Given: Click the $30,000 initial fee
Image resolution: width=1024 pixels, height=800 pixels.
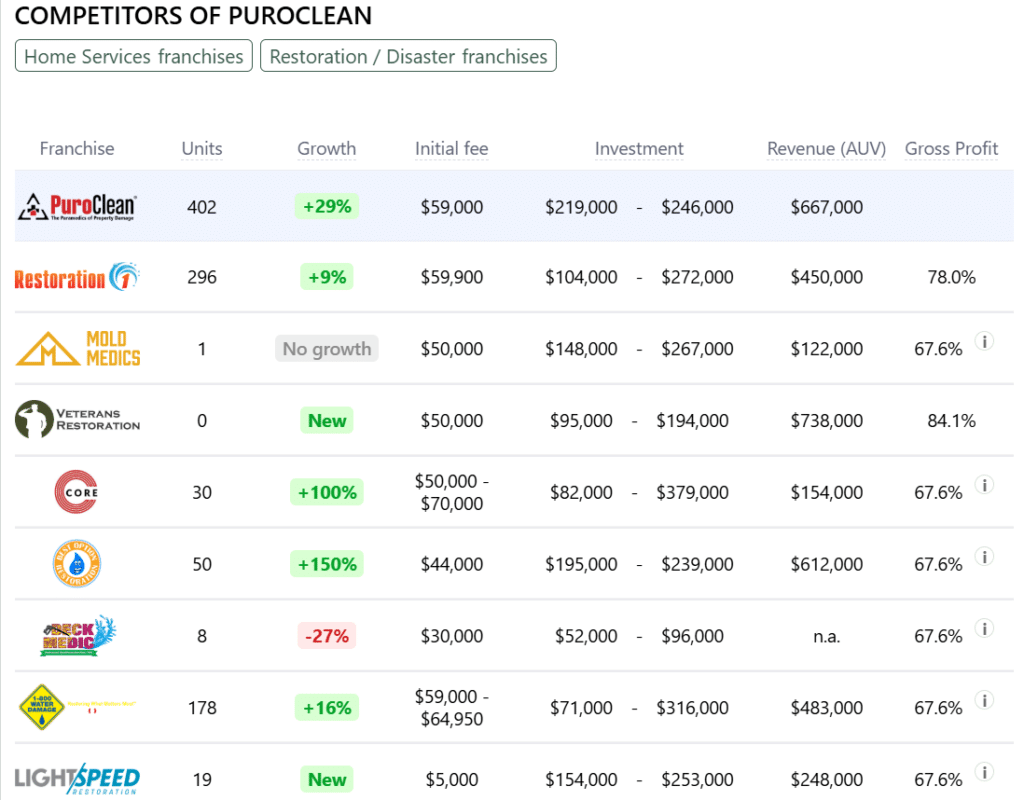Looking at the screenshot, I should point(451,636).
